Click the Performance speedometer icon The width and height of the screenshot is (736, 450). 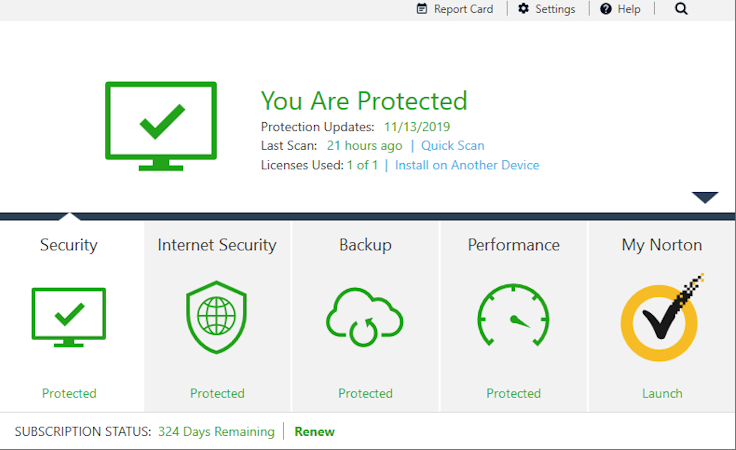tap(513, 315)
